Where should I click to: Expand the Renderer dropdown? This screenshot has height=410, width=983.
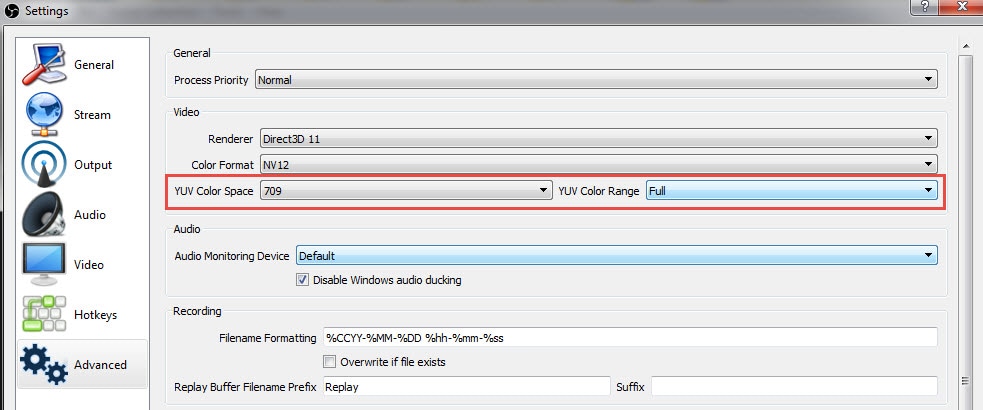(598, 138)
